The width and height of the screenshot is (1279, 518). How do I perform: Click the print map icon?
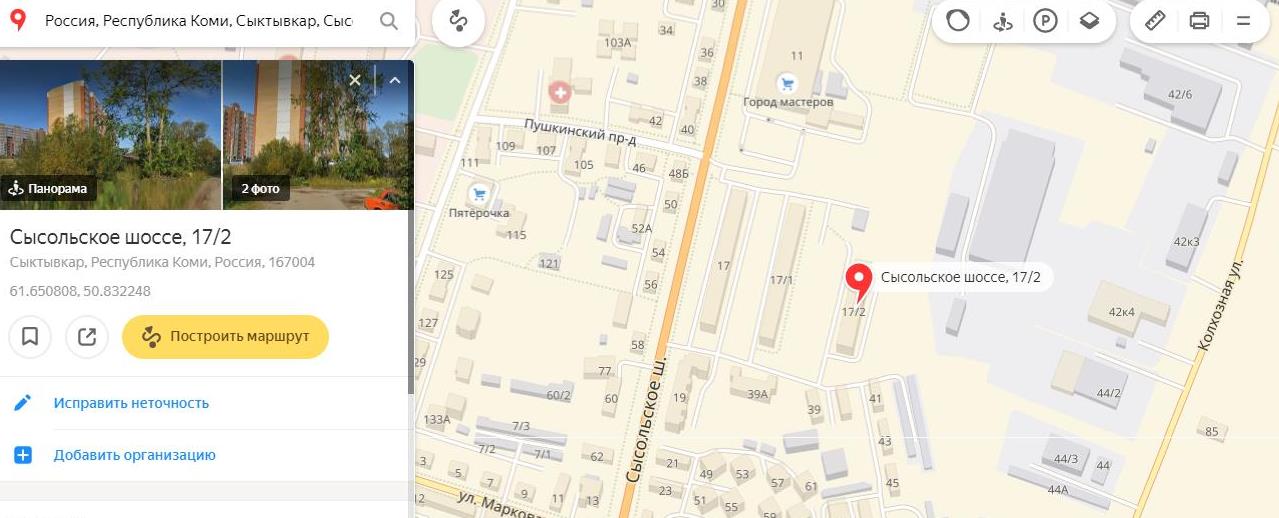1200,21
